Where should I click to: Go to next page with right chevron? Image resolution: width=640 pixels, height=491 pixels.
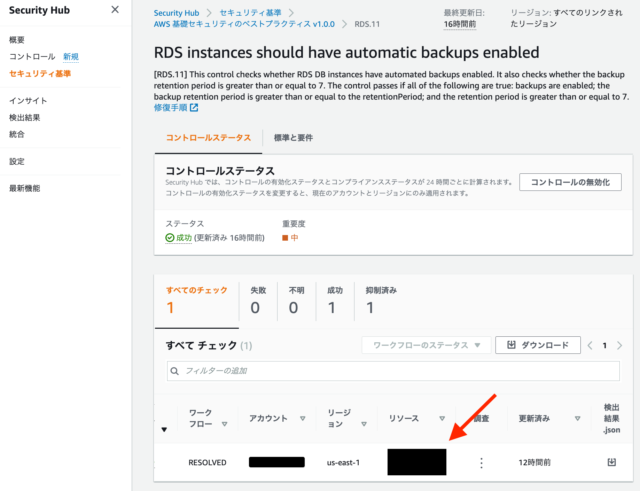click(619, 346)
